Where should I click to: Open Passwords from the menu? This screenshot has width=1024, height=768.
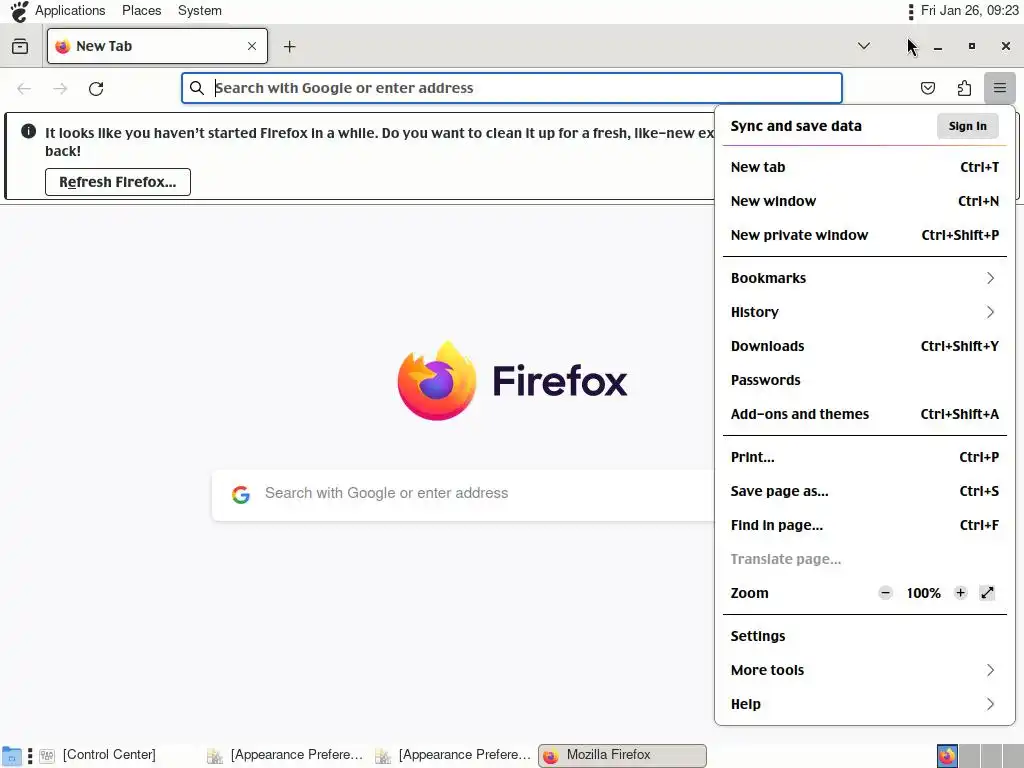[x=865, y=380]
